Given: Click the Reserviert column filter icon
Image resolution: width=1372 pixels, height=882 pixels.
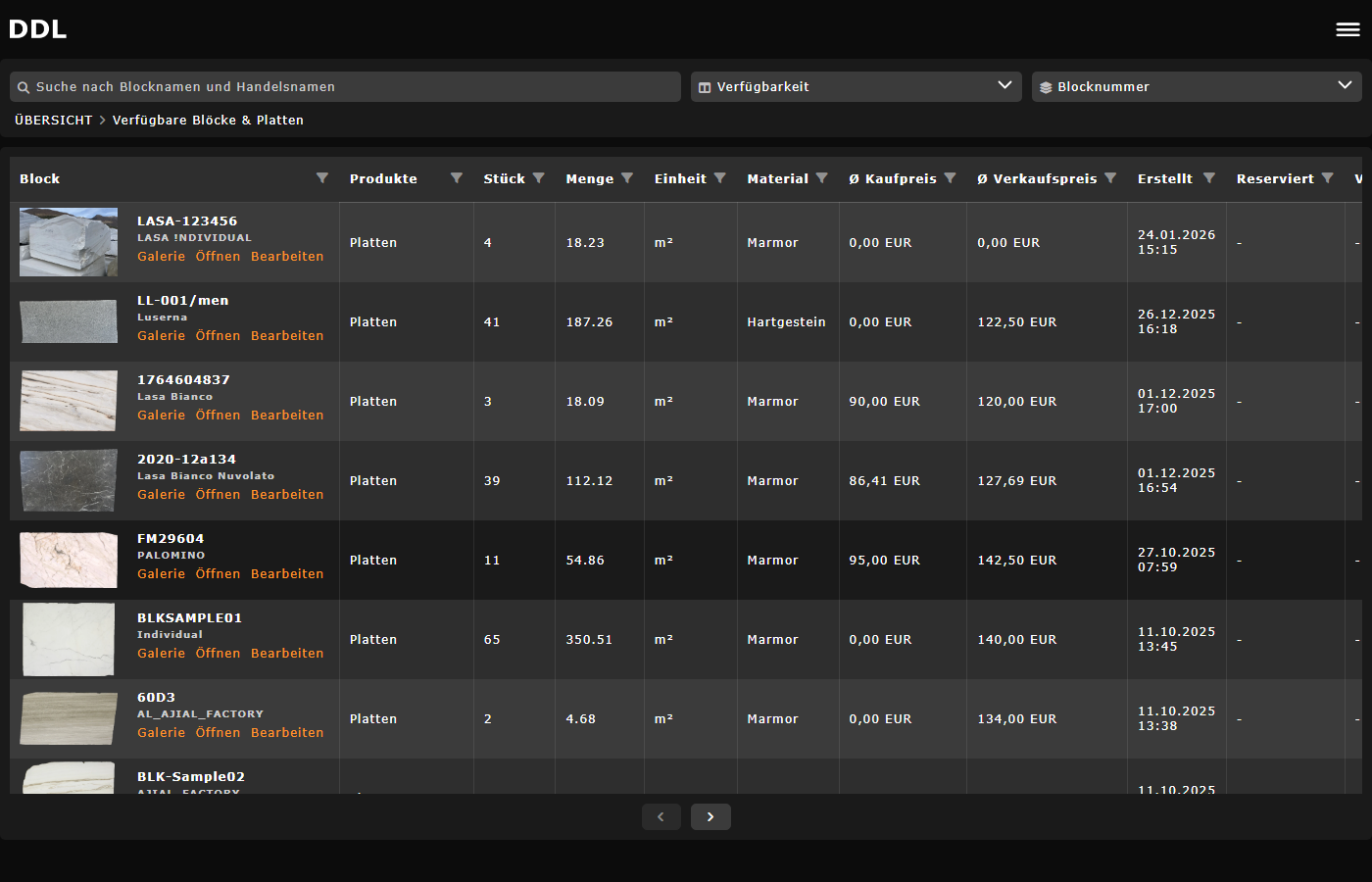Looking at the screenshot, I should 1328,177.
